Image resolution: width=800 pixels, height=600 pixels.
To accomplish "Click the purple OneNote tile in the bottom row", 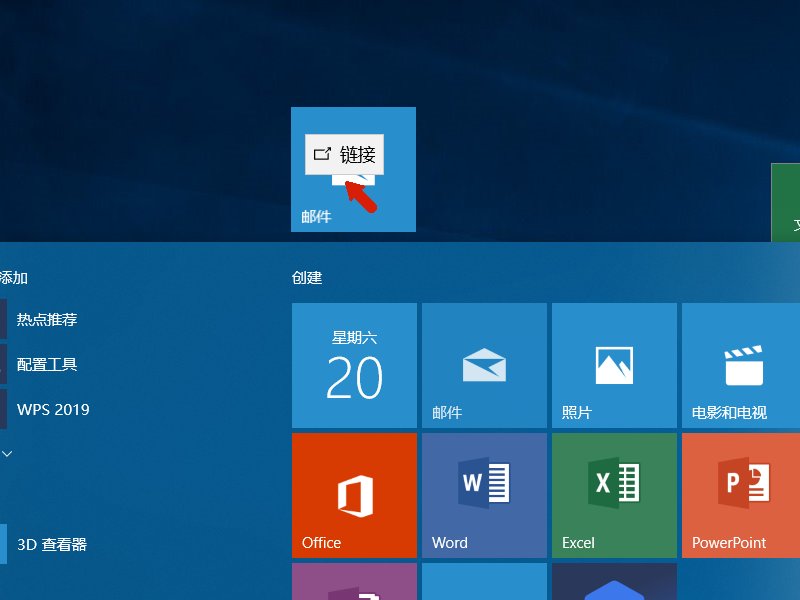I will point(354,582).
